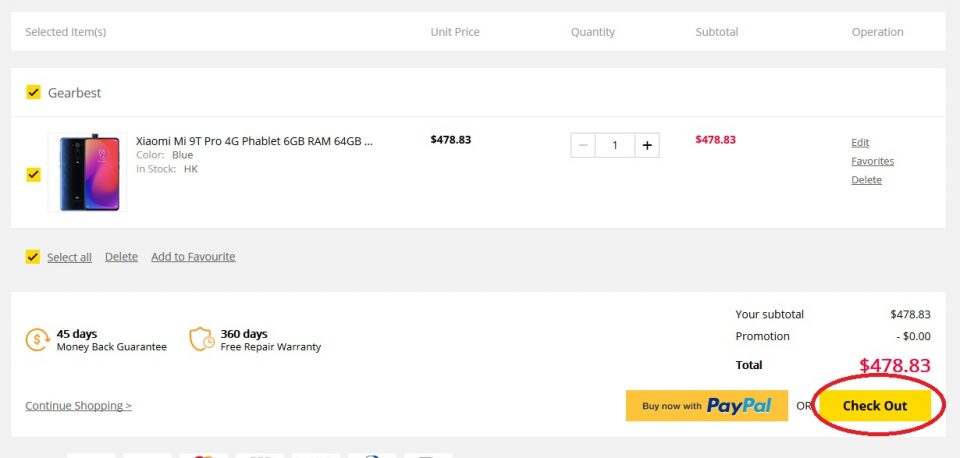Click the Select all text link

[x=69, y=257]
